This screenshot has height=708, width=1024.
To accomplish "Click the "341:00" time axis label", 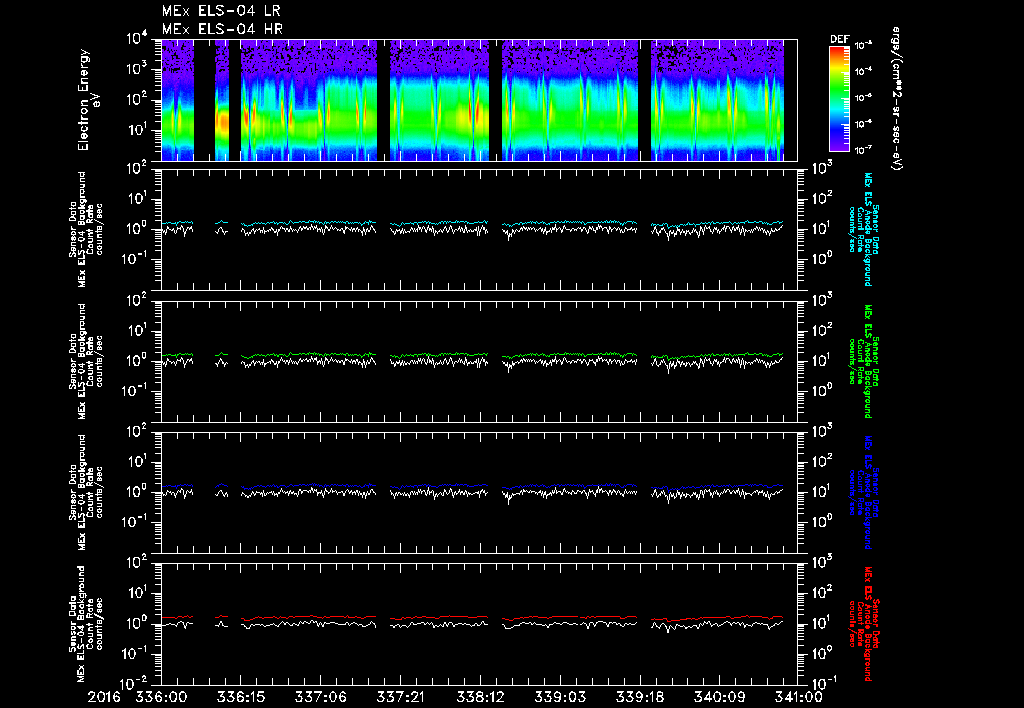I will [x=798, y=697].
